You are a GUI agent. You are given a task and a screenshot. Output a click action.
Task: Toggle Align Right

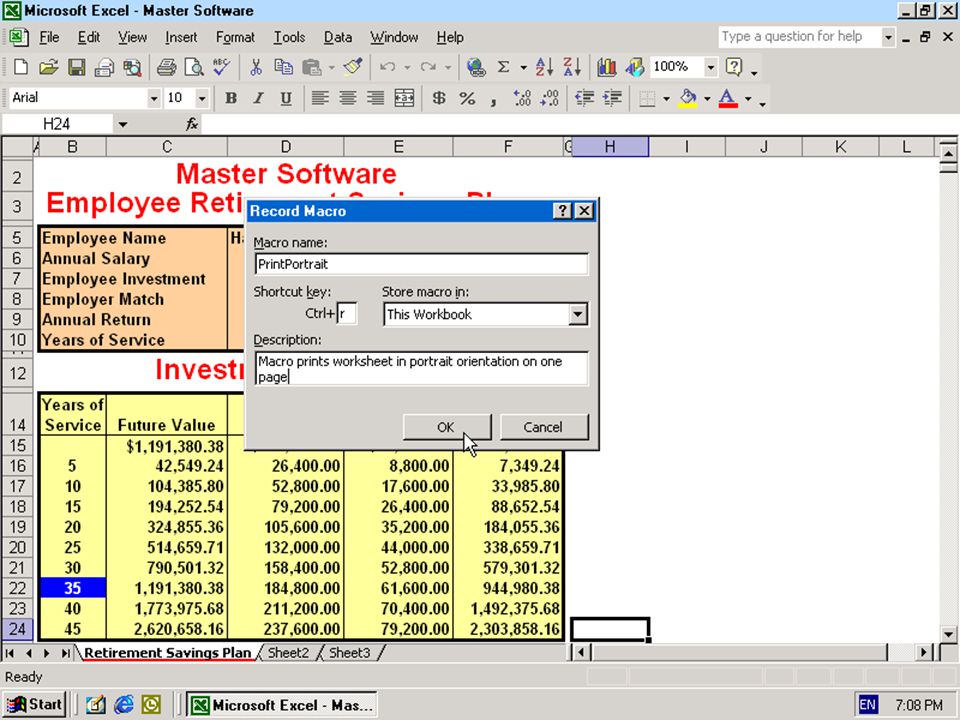[375, 98]
